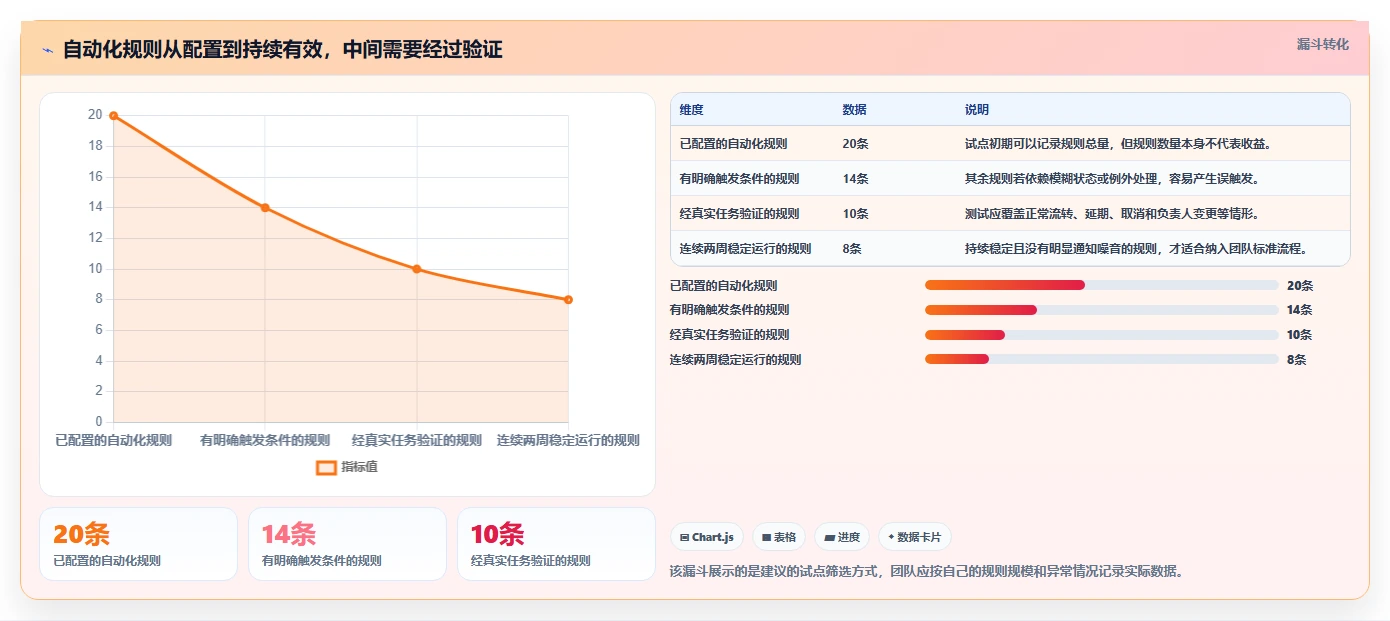Click the chart data point at 10

pyautogui.click(x=417, y=269)
